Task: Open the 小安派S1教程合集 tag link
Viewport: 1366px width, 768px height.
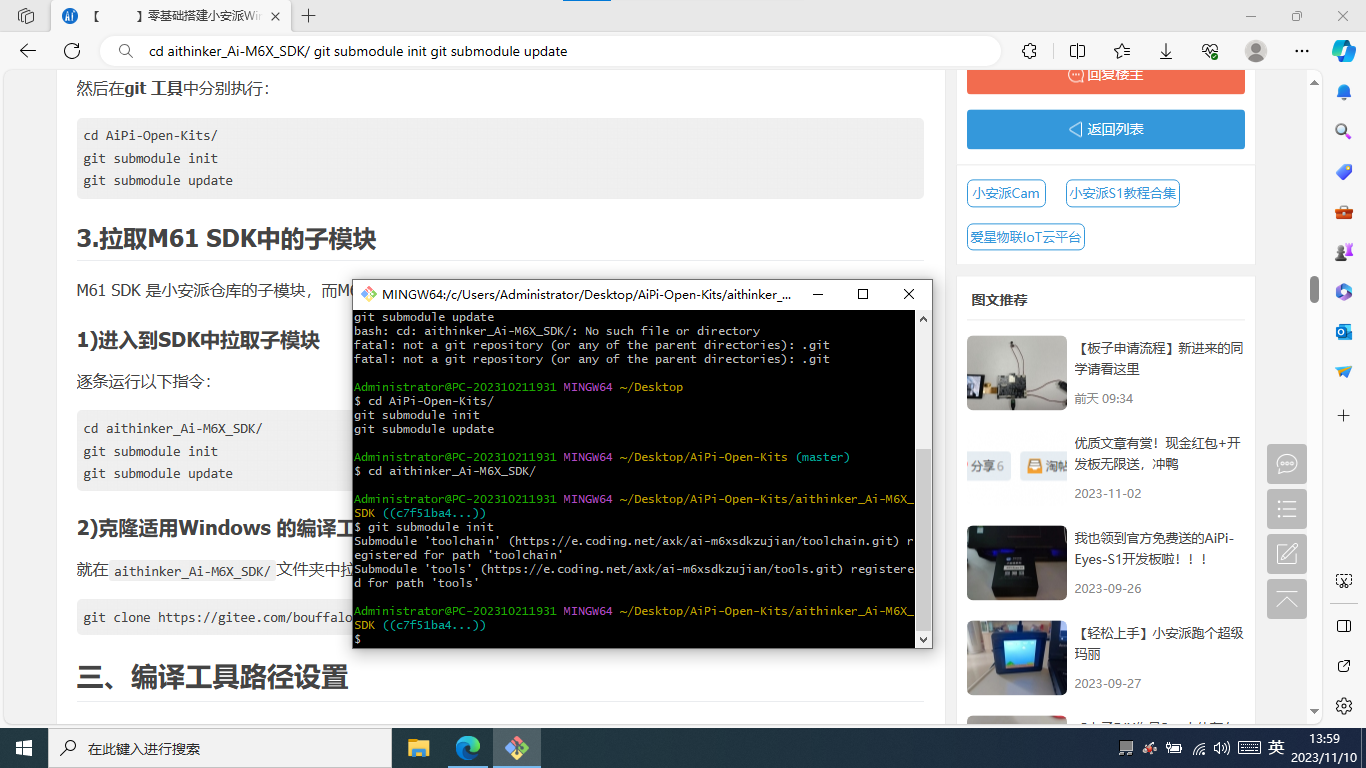Action: [1122, 193]
